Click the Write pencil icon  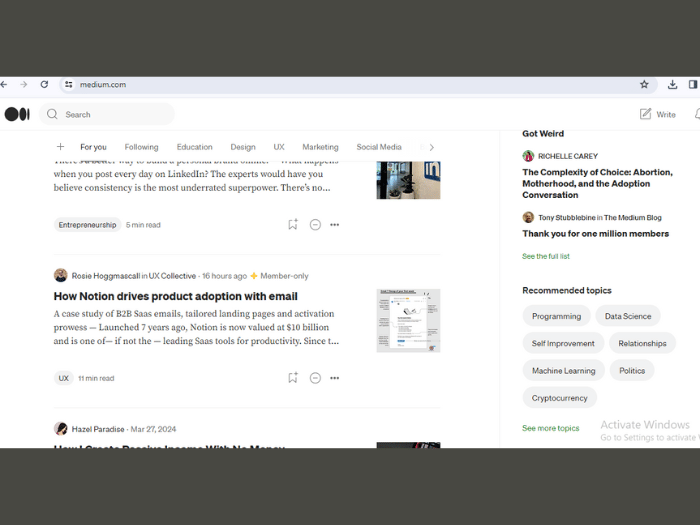pos(646,114)
